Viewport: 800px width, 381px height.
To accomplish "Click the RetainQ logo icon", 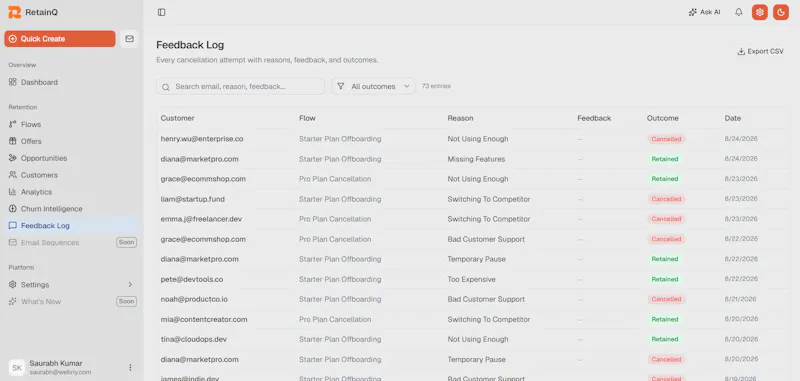I will pos(15,12).
